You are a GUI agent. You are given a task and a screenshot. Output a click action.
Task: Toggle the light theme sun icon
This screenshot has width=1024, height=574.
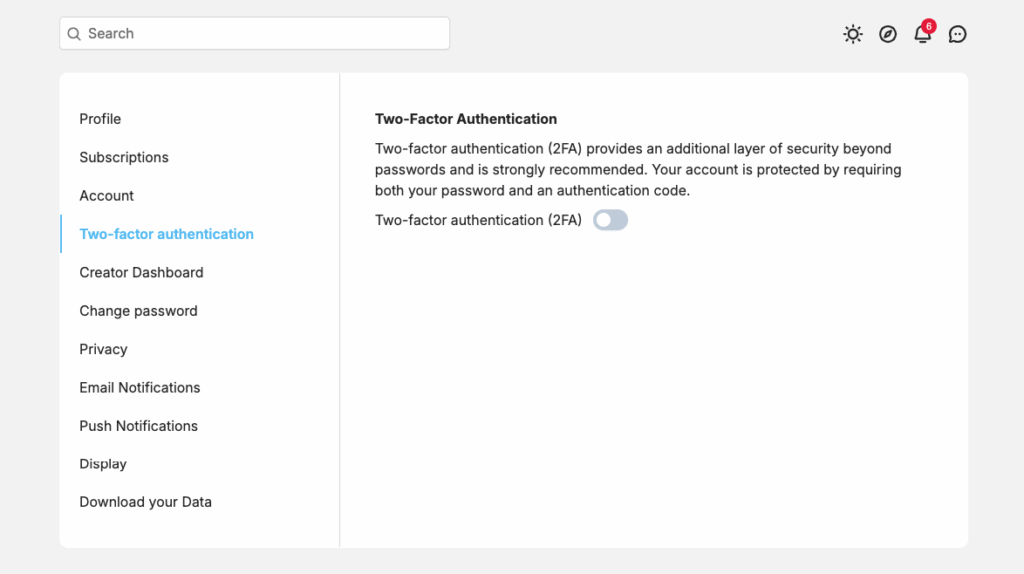click(x=852, y=34)
